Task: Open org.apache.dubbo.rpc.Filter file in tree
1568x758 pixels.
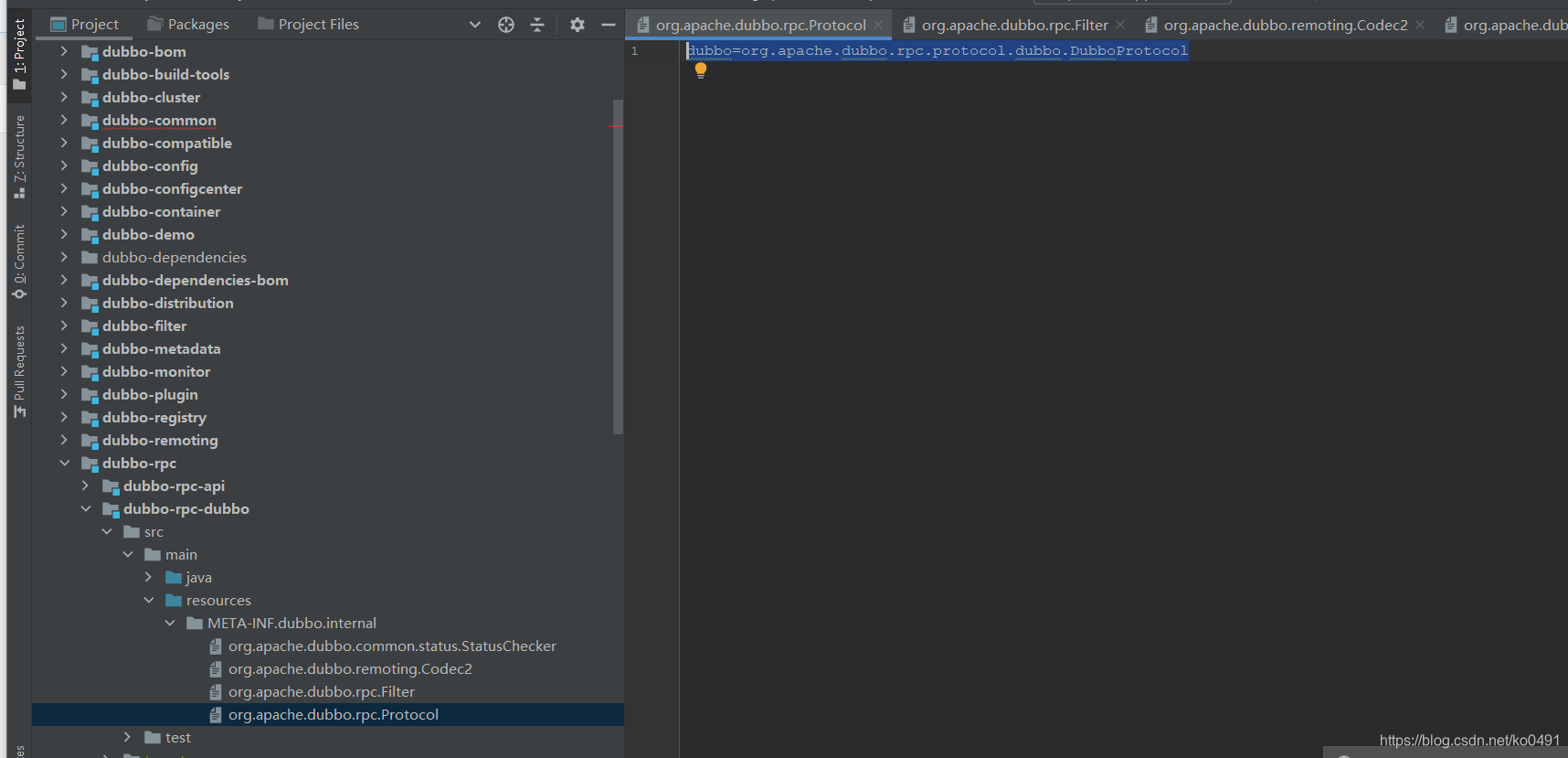Action: click(x=322, y=691)
